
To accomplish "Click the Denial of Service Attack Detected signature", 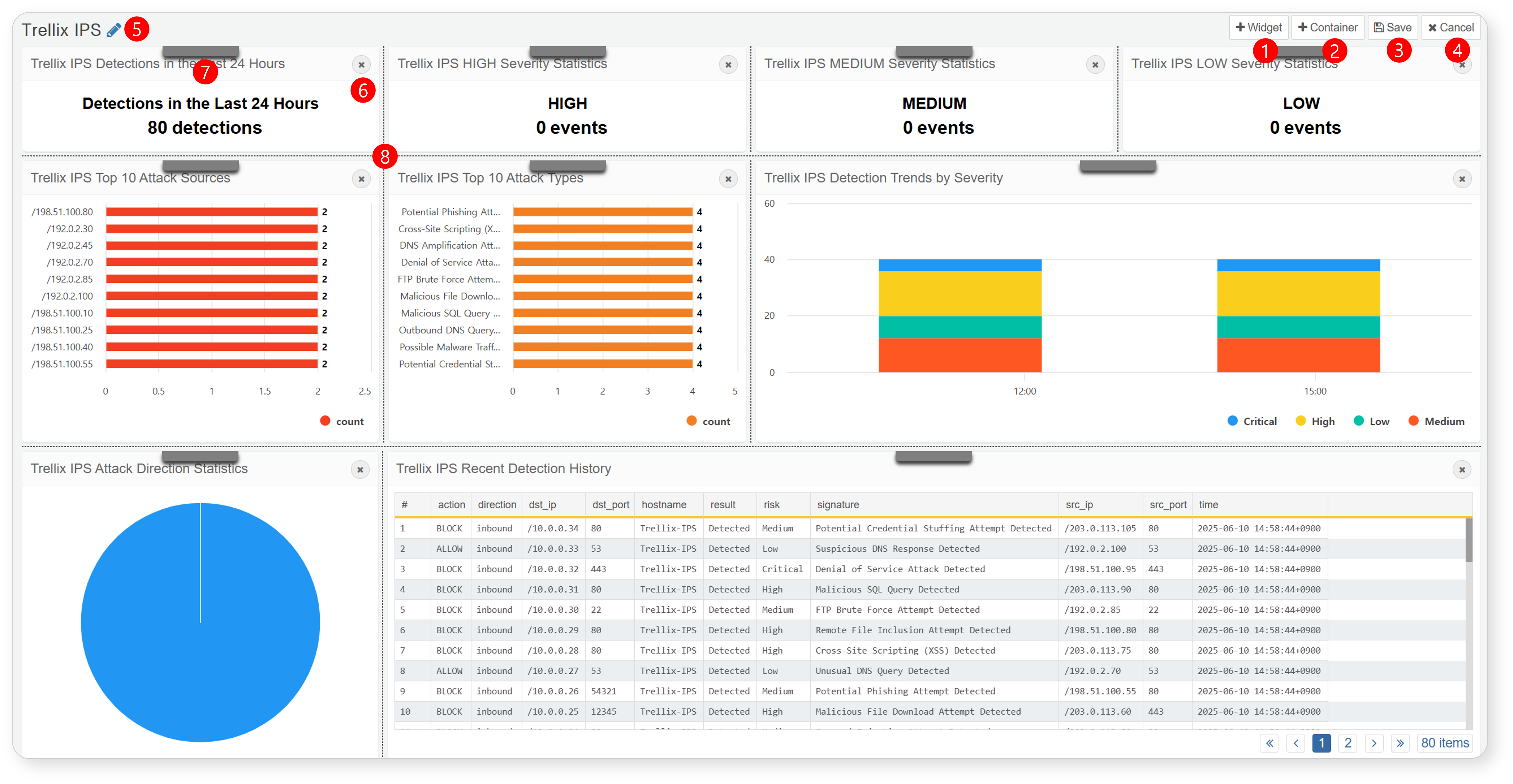I will point(900,569).
